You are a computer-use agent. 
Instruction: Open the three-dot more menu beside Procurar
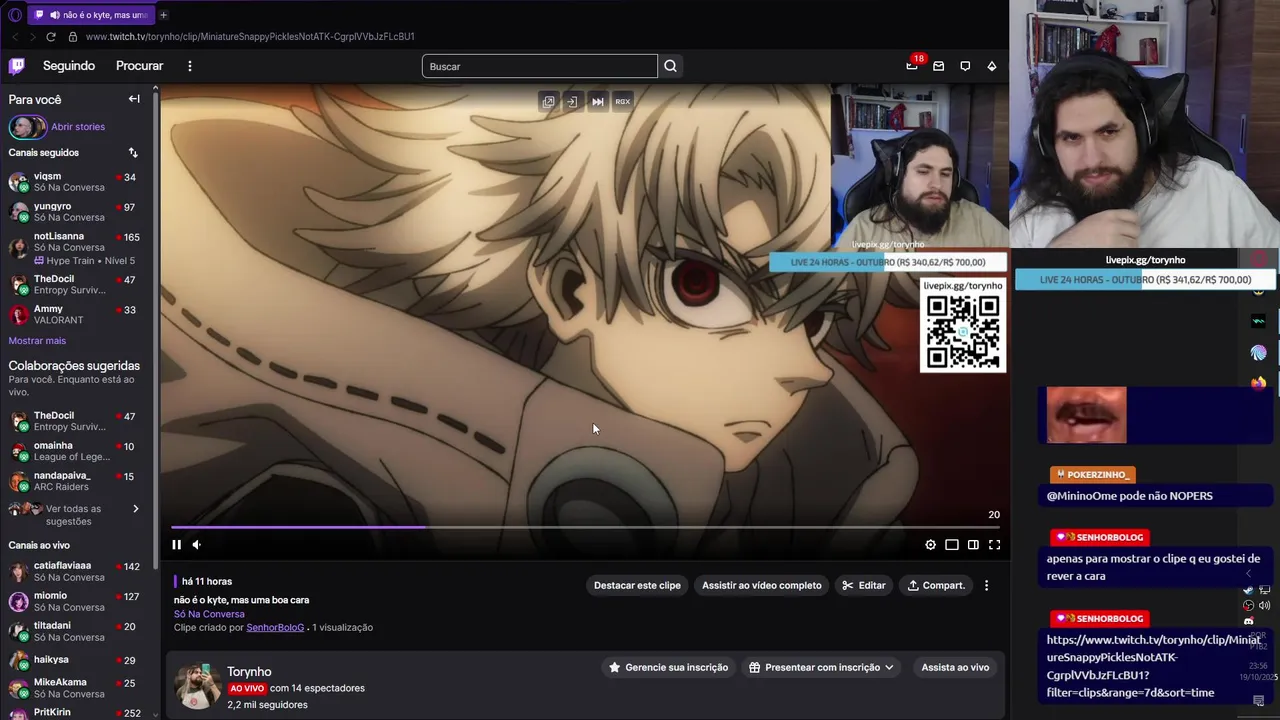190,66
